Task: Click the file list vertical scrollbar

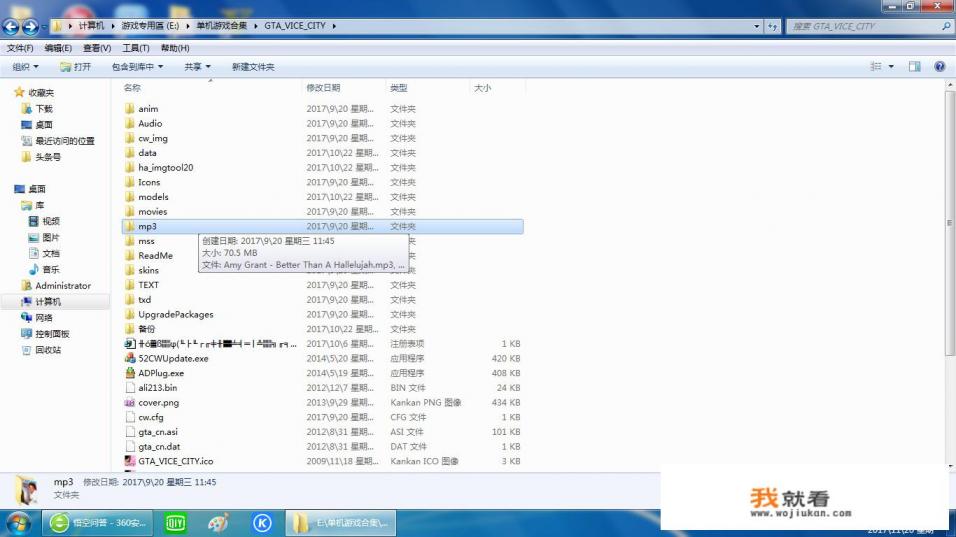Action: [x=949, y=270]
